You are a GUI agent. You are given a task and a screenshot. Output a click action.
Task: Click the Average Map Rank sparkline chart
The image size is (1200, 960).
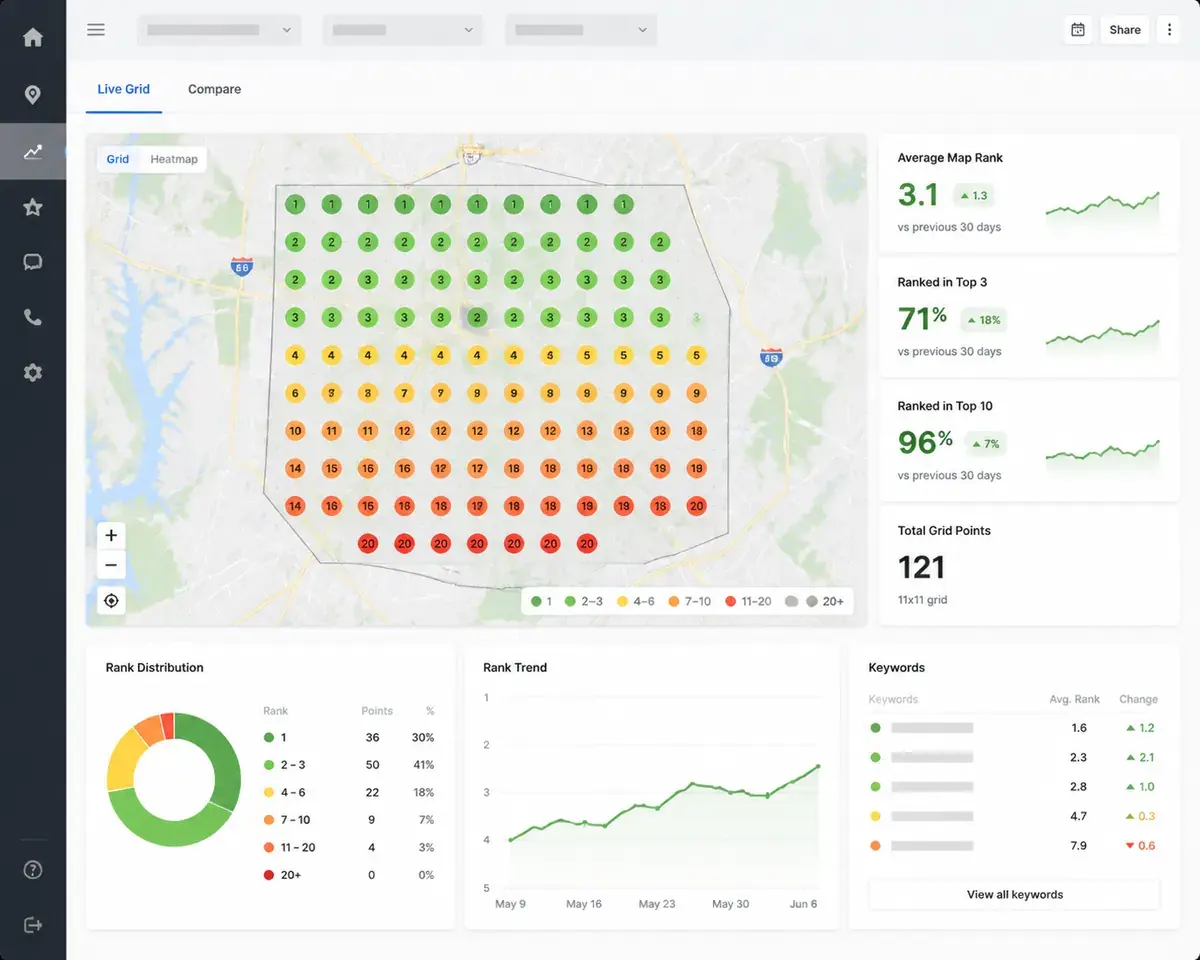[x=1102, y=209]
